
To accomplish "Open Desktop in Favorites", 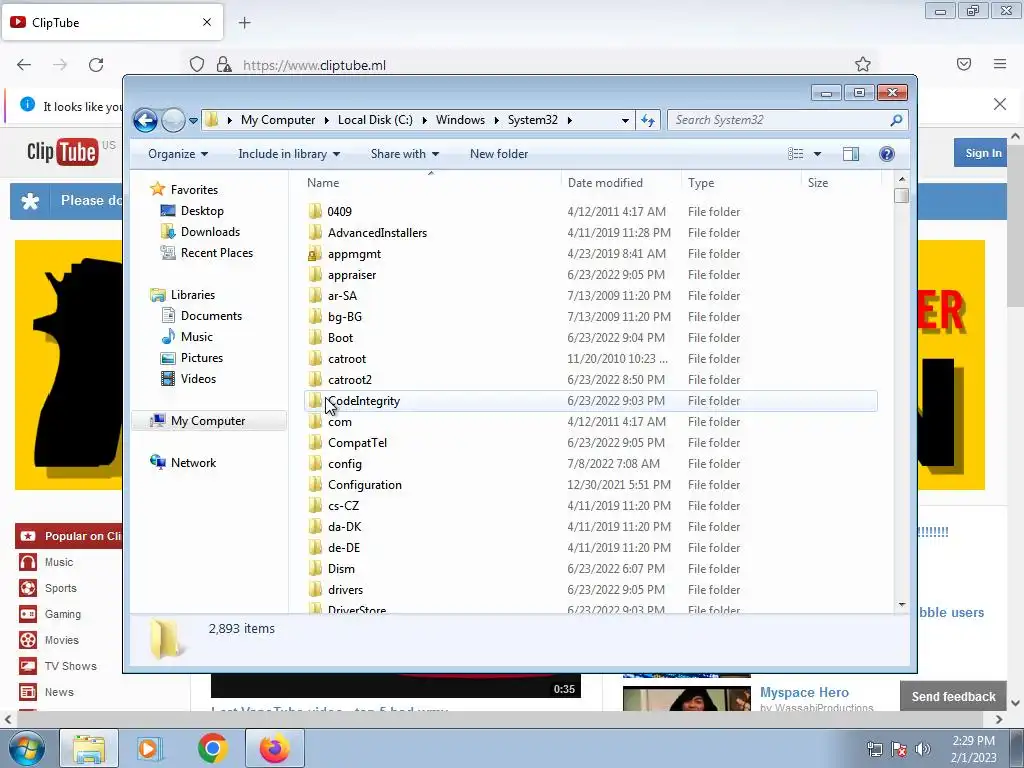I will click(202, 211).
